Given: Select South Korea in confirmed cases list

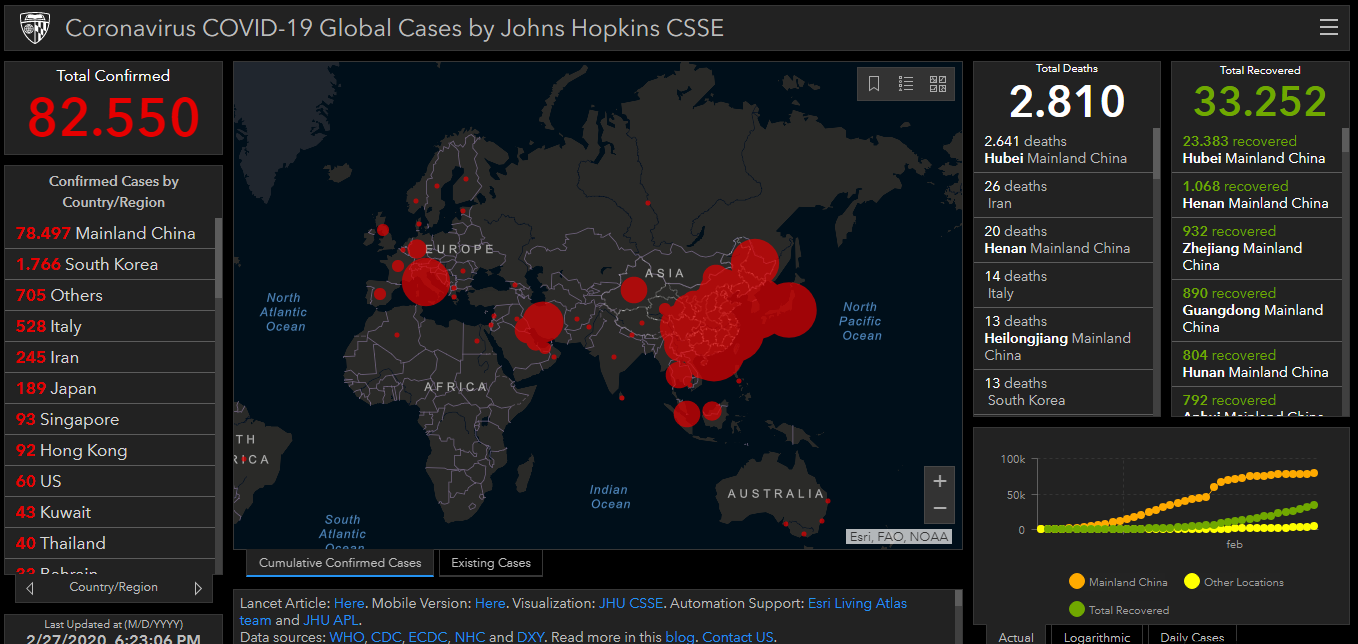Looking at the screenshot, I should coord(109,264).
